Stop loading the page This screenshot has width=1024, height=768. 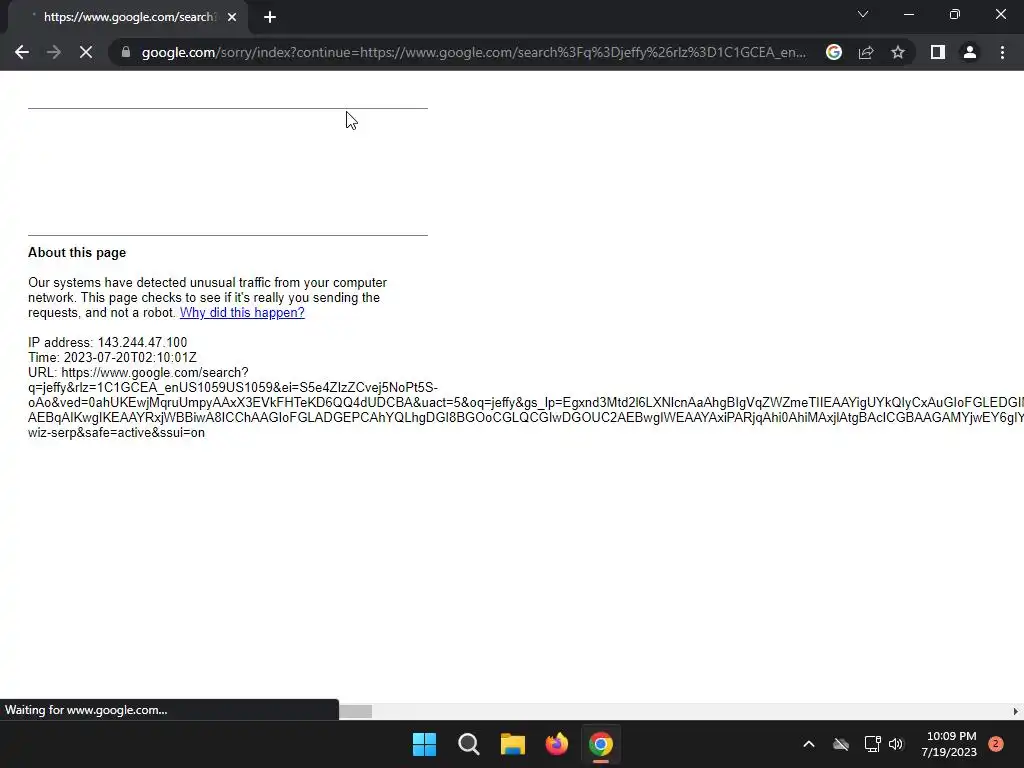coord(86,52)
